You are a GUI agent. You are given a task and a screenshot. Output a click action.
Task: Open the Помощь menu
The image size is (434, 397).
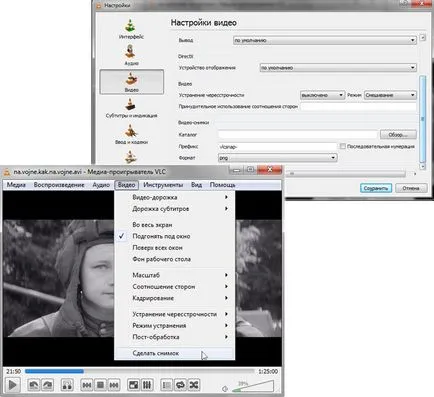[222, 185]
